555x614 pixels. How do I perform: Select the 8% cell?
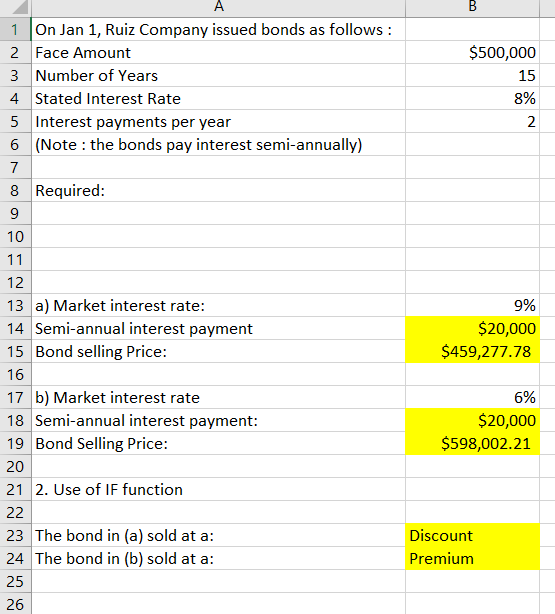coord(472,99)
